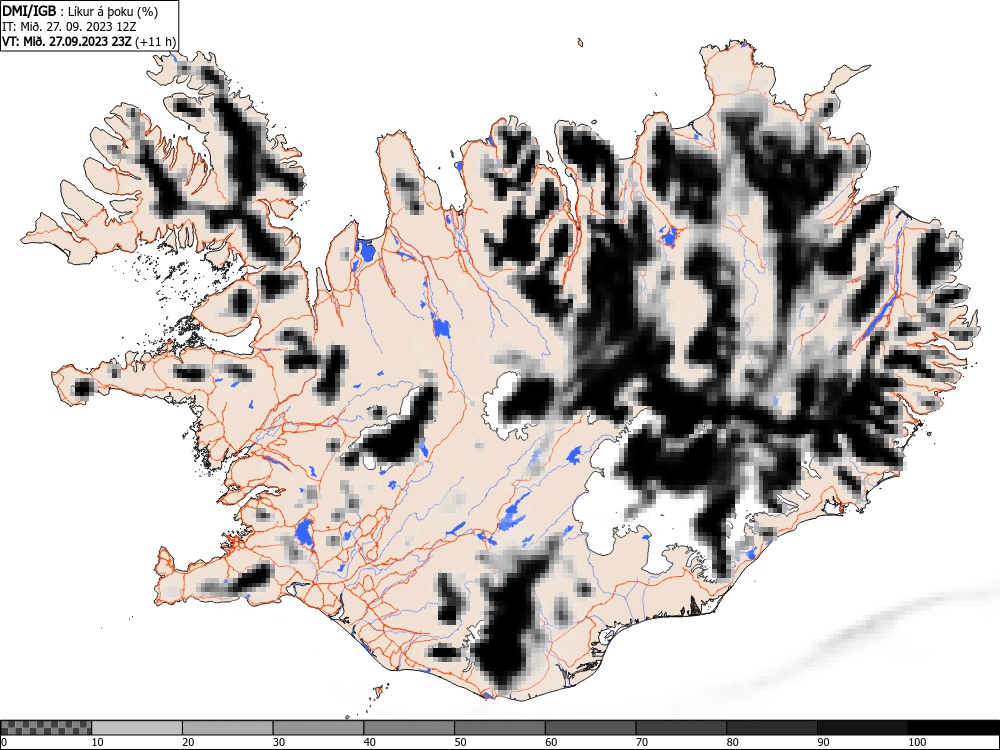Click the '40' legend scale label
Viewport: 1000px width, 750px height.
369,742
